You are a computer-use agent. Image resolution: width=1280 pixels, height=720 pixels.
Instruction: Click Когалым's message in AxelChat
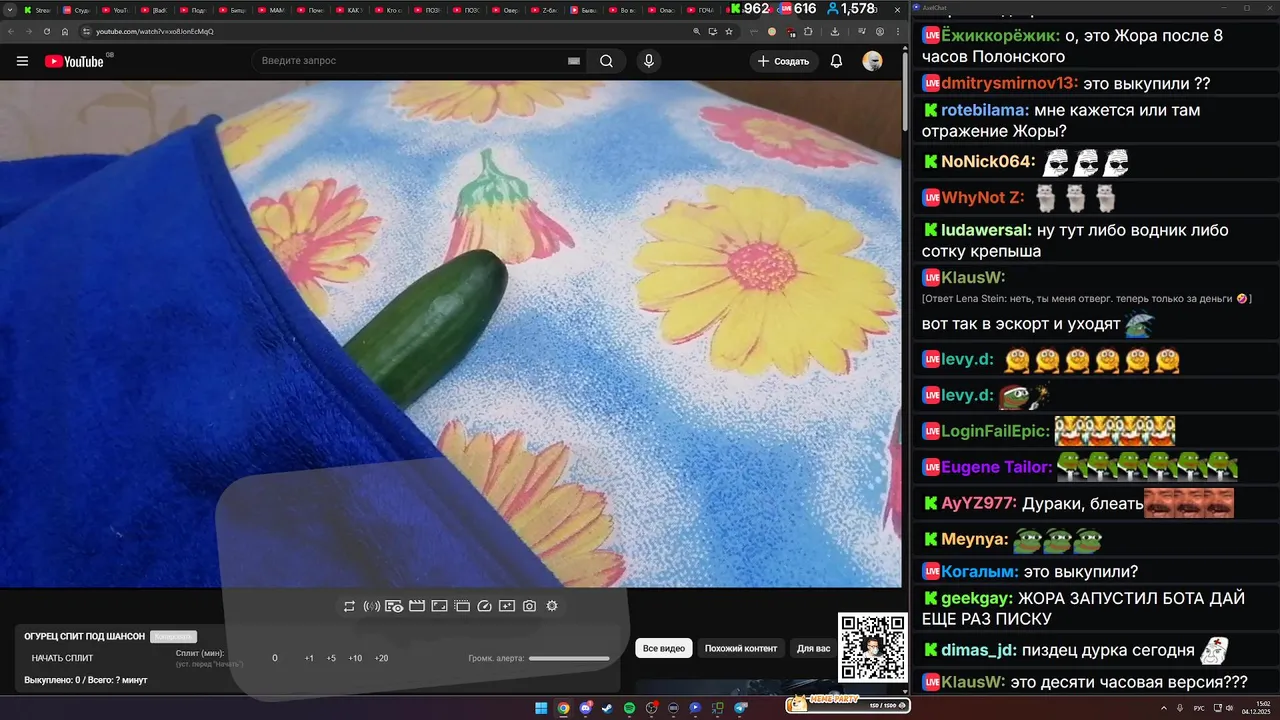1097,572
